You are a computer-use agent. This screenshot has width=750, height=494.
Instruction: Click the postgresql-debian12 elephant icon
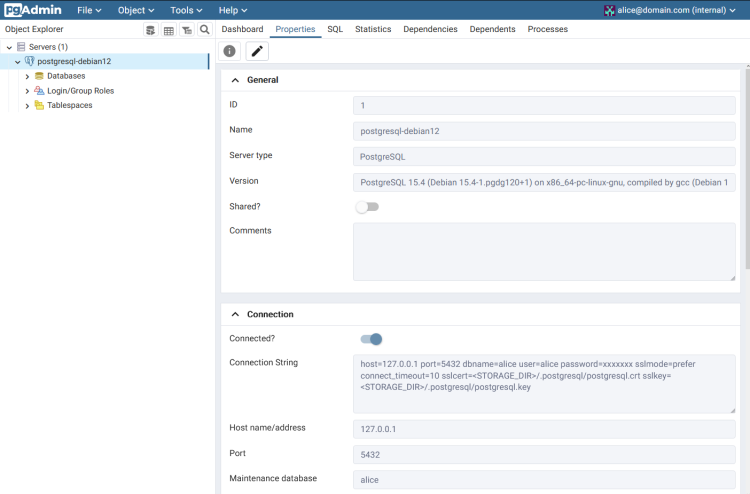30,61
